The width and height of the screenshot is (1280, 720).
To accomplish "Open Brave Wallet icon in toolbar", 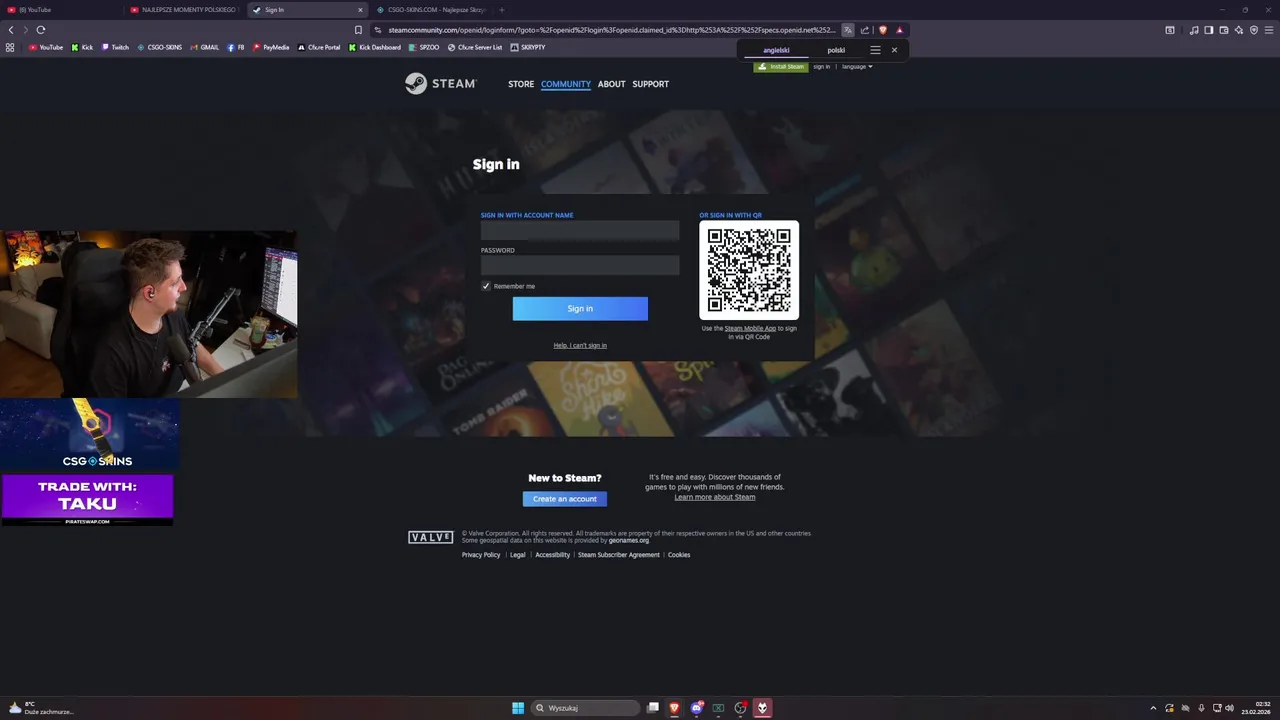I will [1224, 30].
